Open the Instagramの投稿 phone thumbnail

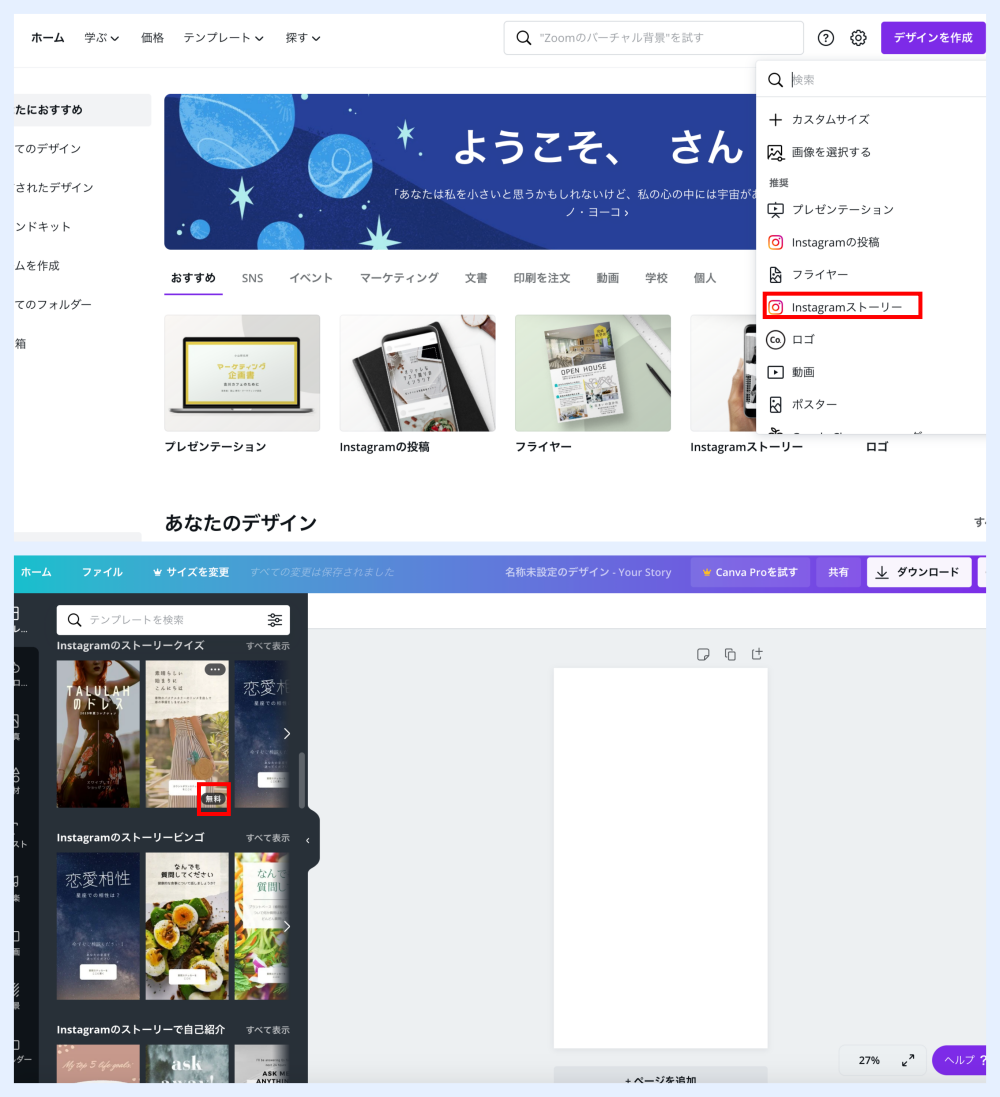pos(418,373)
